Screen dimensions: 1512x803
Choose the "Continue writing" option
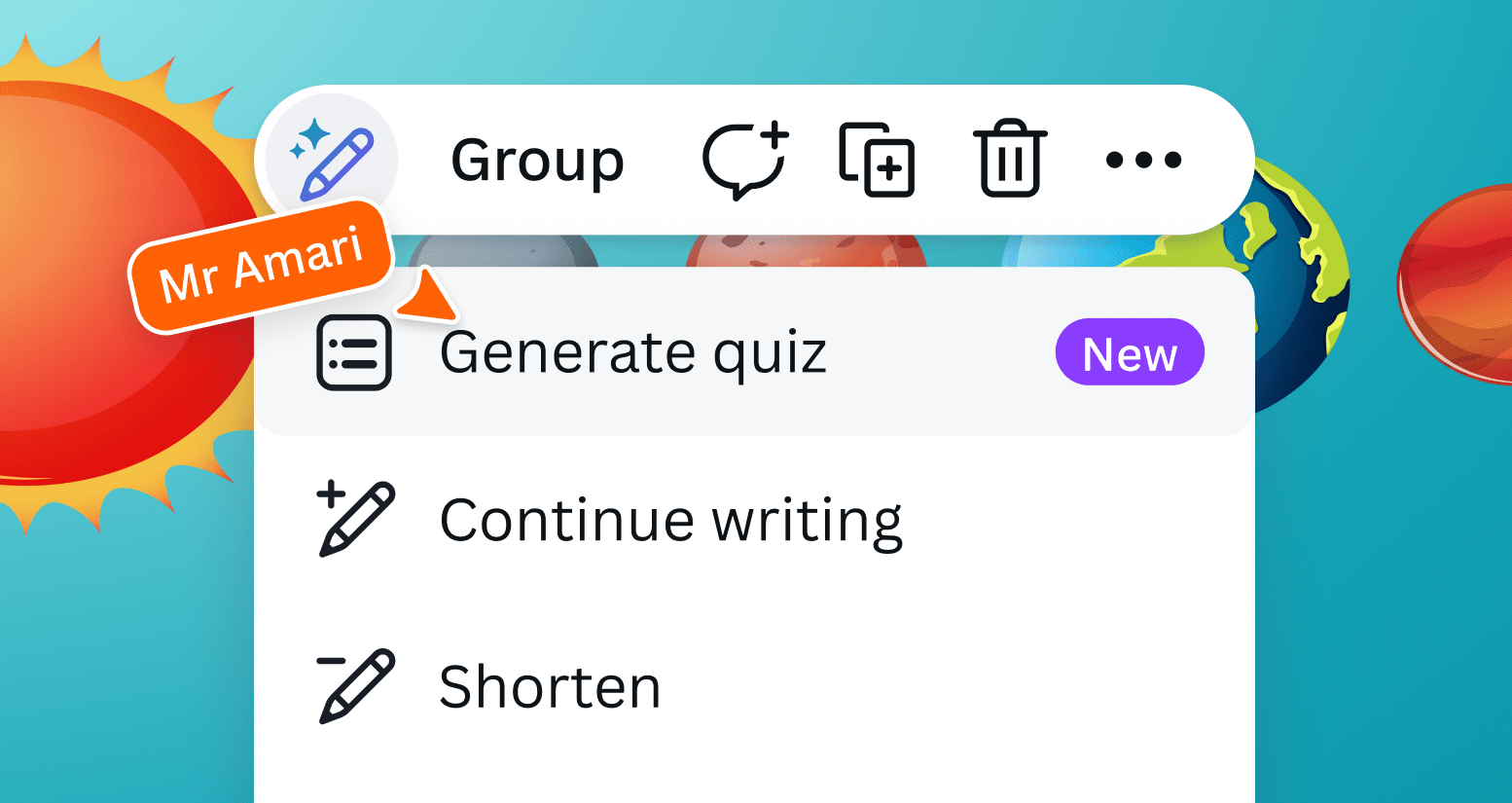(x=671, y=519)
